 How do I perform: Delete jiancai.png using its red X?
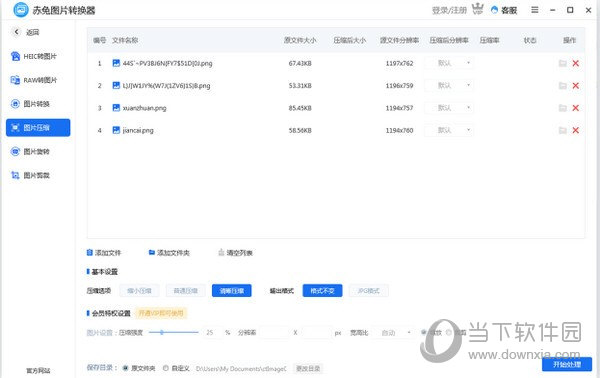[x=576, y=130]
